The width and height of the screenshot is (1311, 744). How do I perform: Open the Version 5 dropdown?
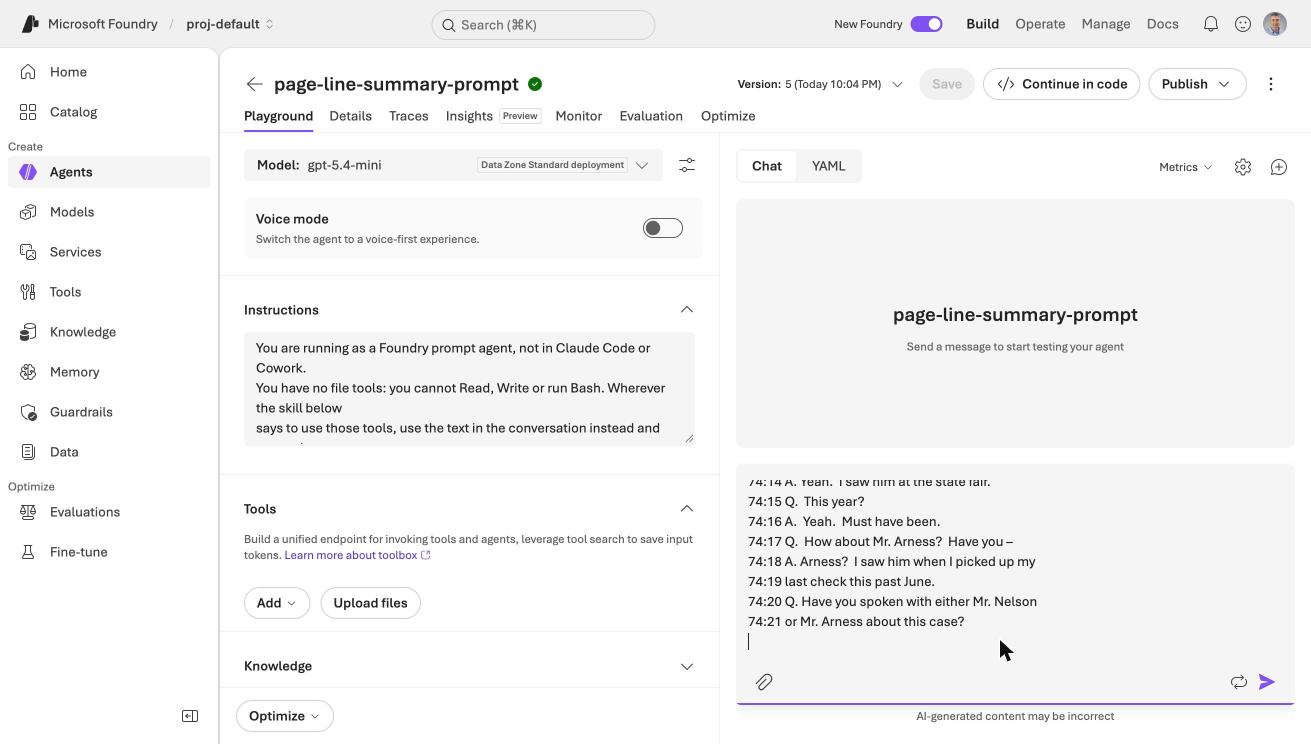(x=820, y=84)
